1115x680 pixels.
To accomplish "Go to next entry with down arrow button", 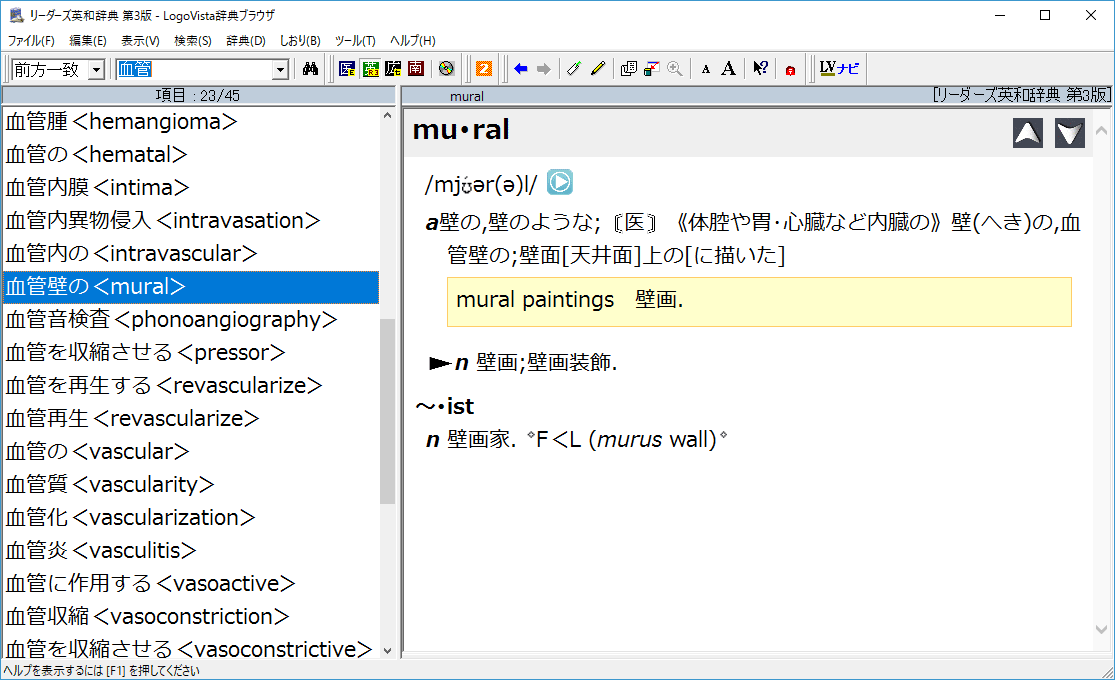I will tap(1069, 133).
